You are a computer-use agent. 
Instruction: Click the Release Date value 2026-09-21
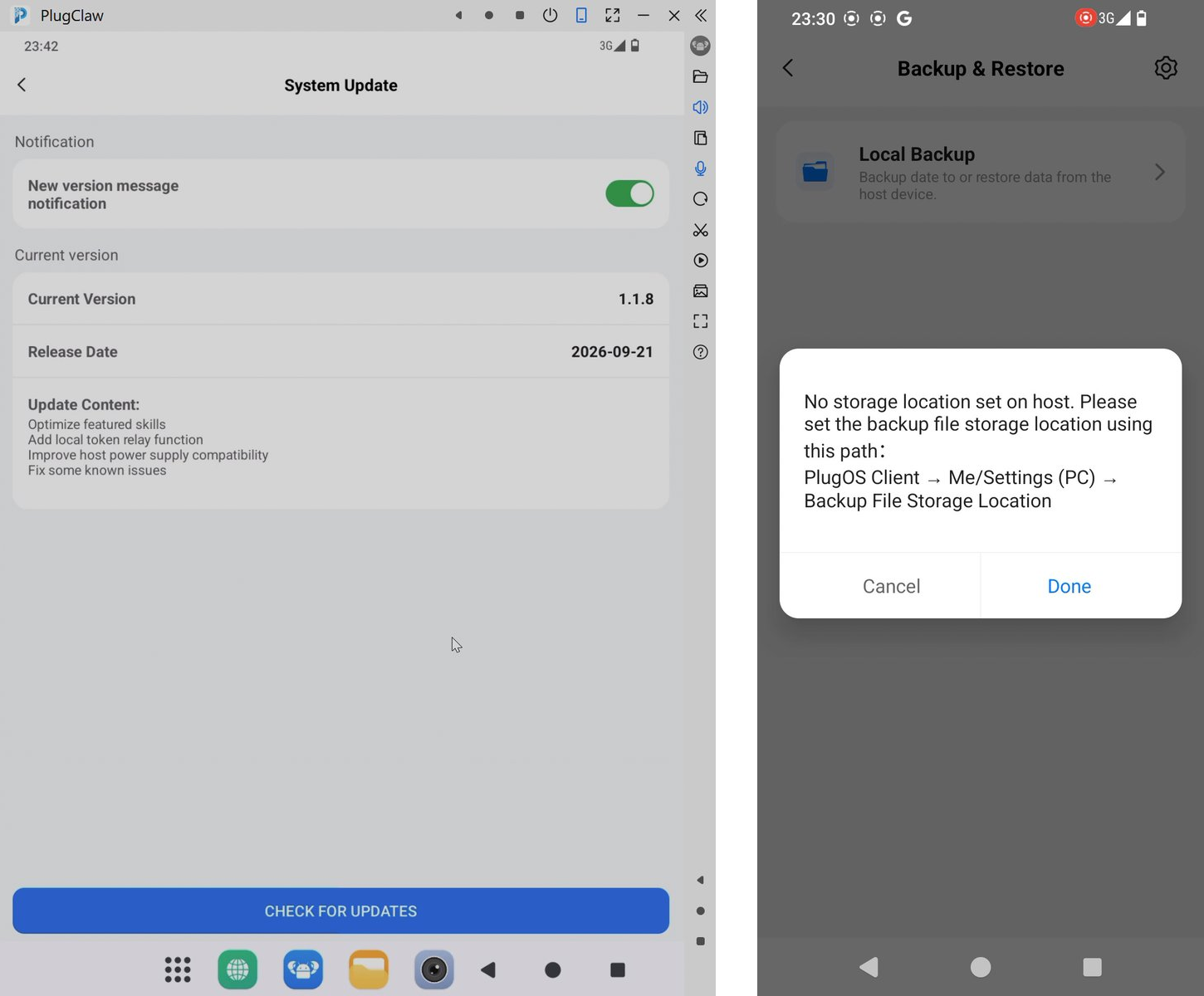click(612, 352)
